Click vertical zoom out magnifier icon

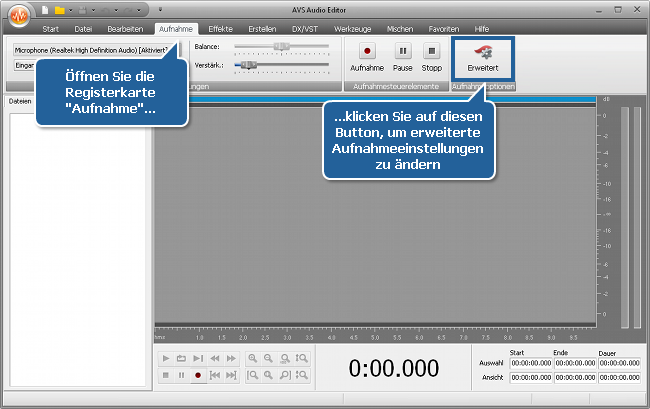[302, 375]
